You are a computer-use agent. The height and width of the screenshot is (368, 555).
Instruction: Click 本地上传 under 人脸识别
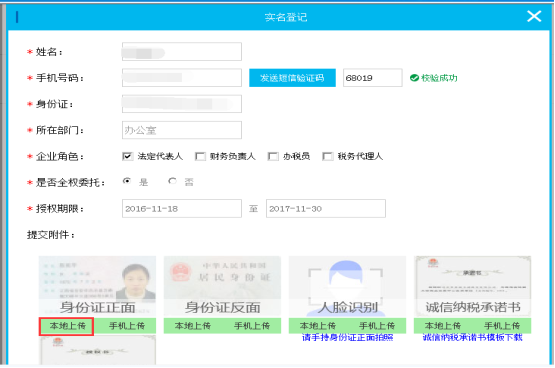[317, 326]
